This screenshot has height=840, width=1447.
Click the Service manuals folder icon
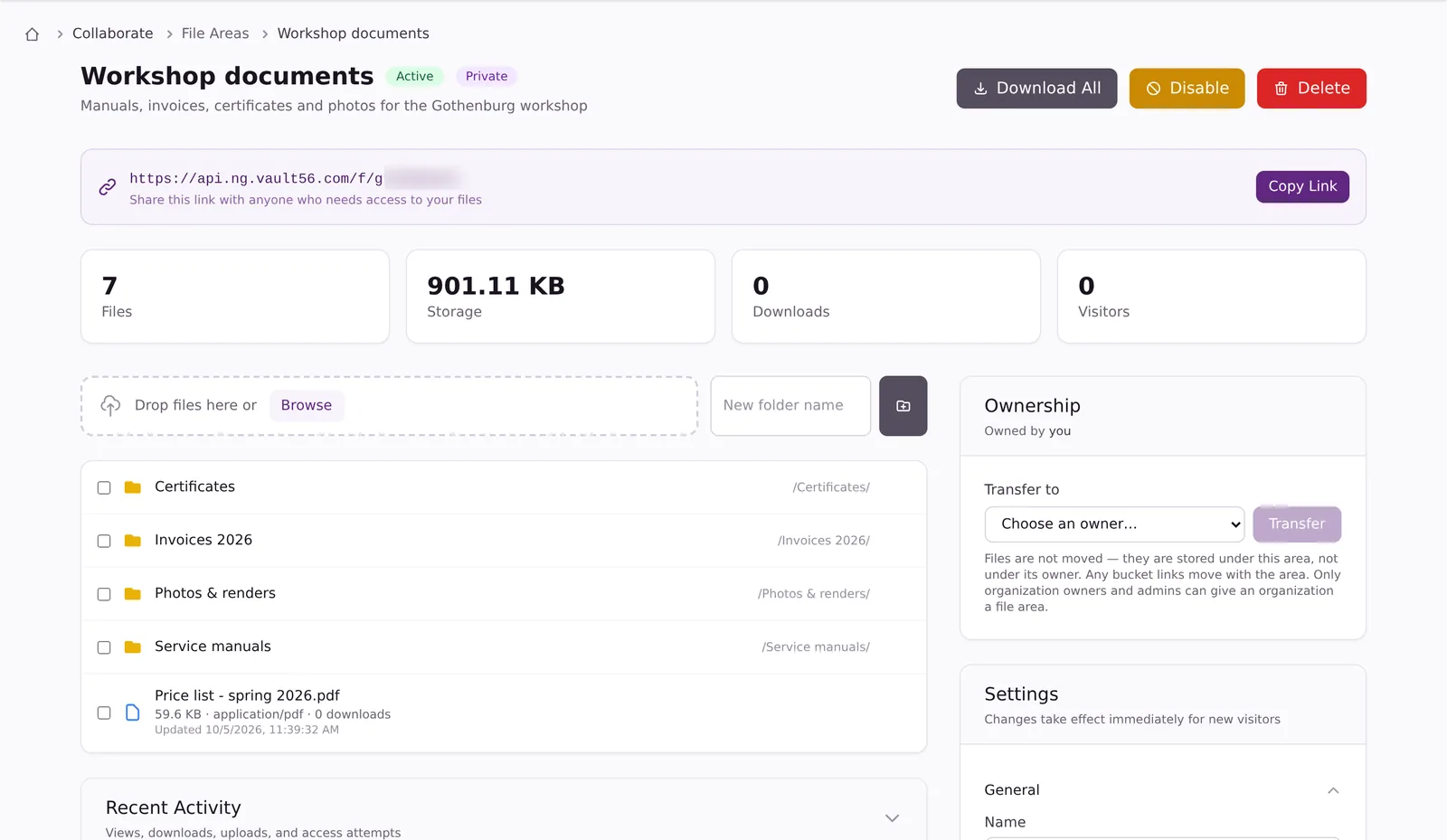133,647
